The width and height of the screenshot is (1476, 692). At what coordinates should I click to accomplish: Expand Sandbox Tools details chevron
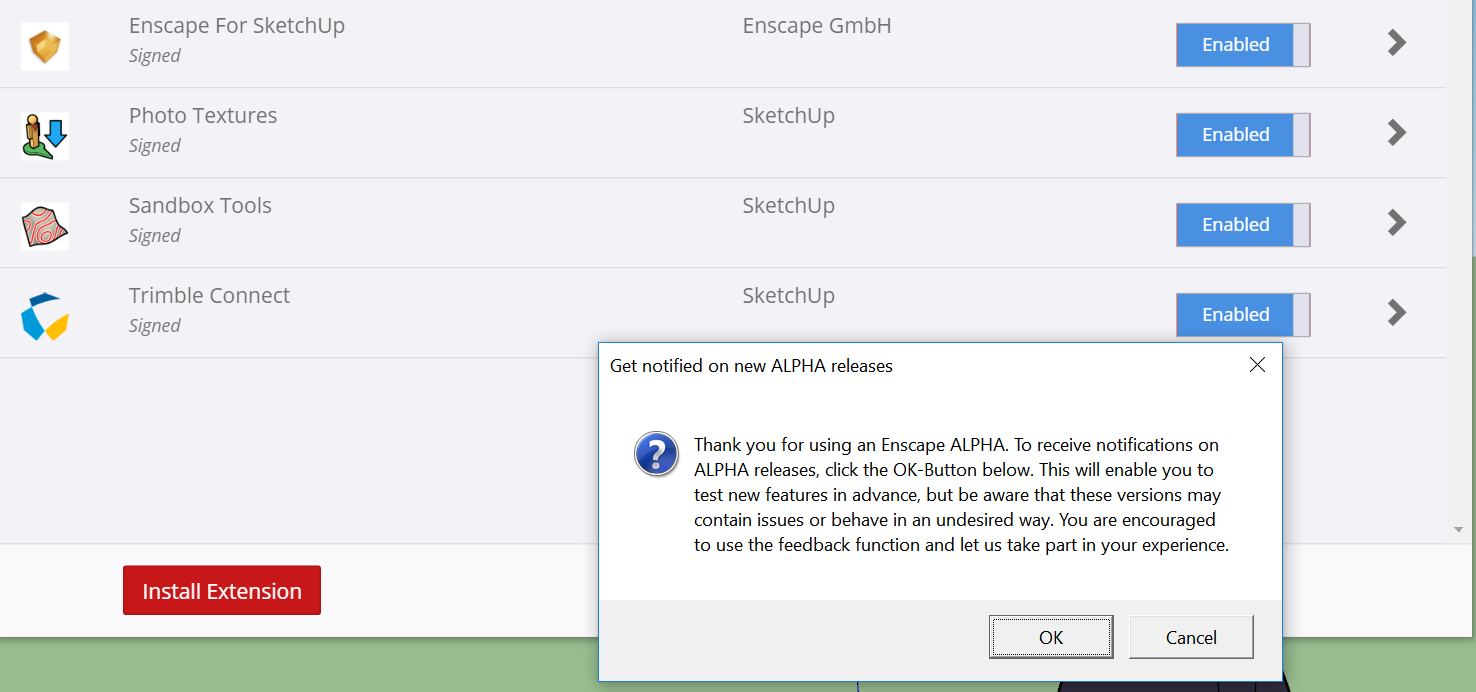[1397, 222]
